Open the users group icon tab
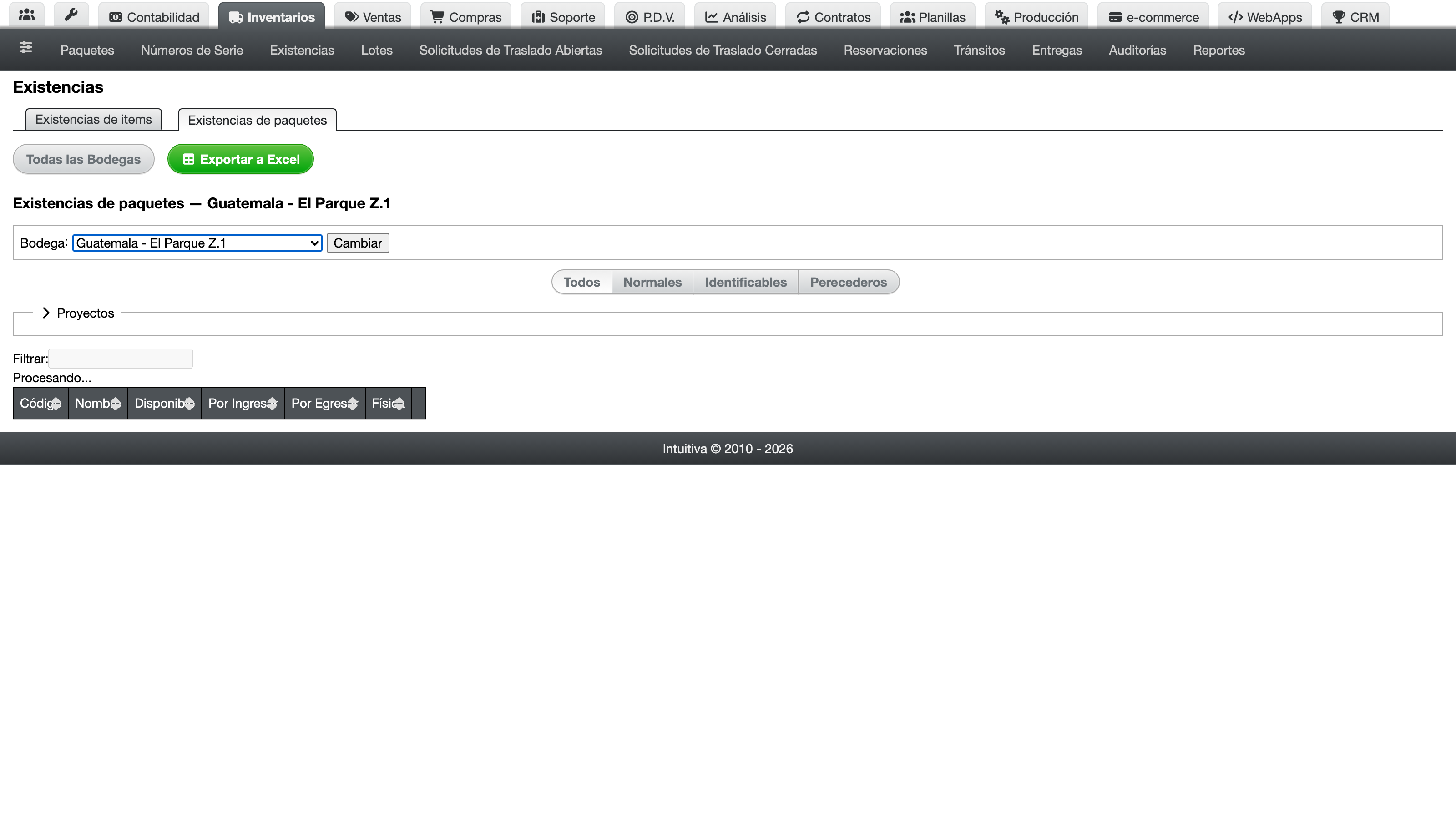The width and height of the screenshot is (1456, 819). (x=26, y=15)
